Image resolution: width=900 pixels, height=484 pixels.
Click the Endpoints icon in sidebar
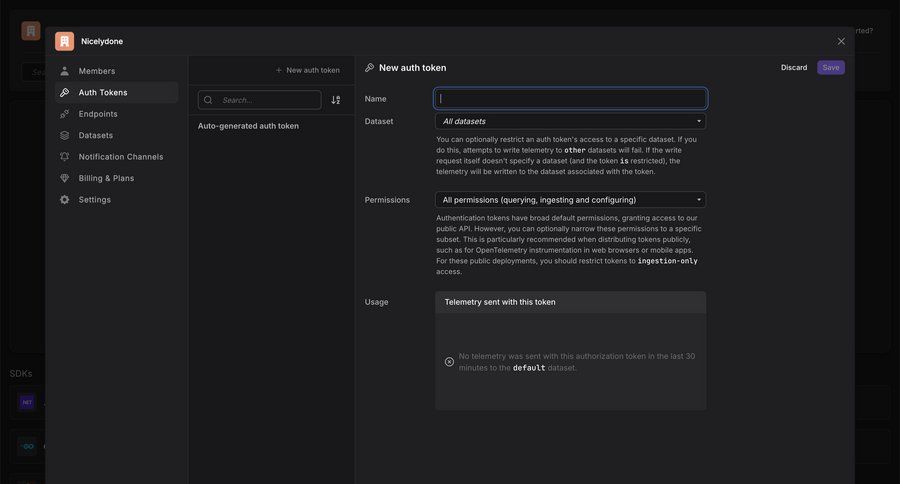(x=65, y=114)
